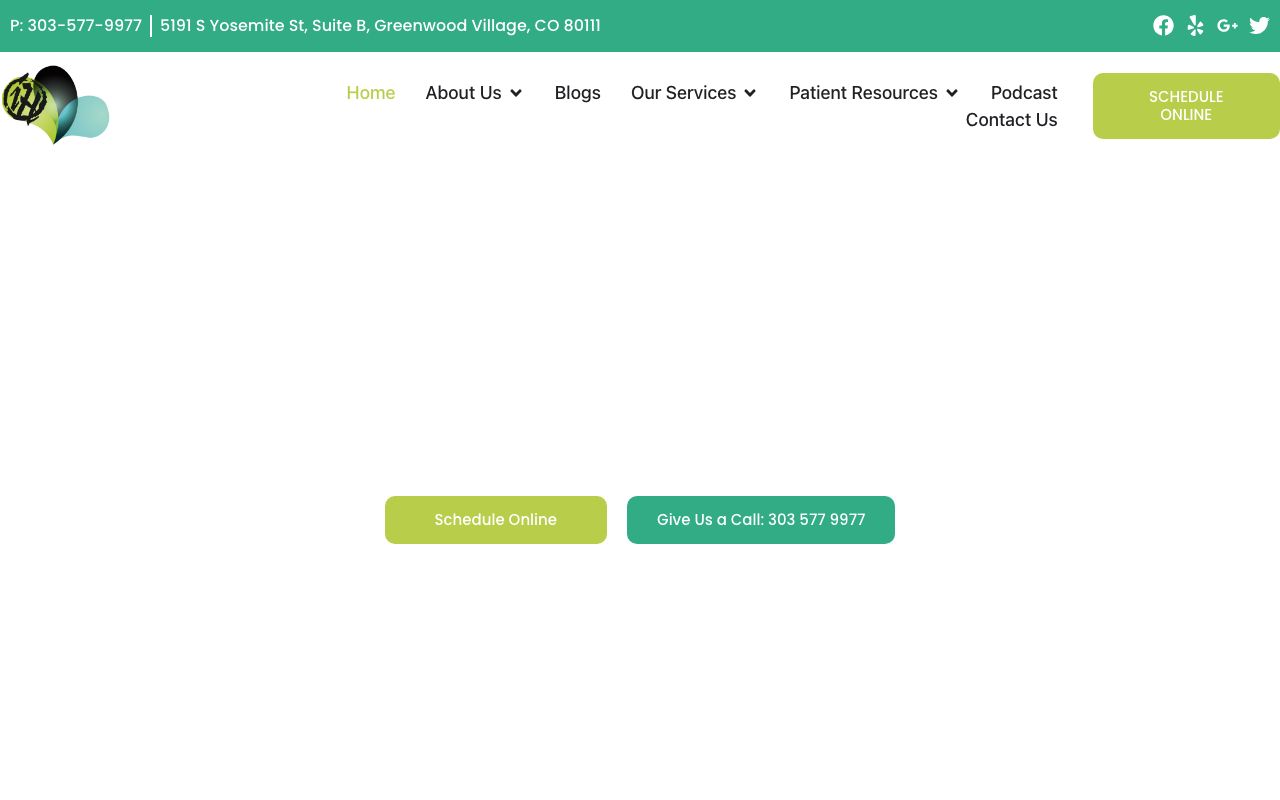Visit the Google Plus profile icon

[1227, 26]
